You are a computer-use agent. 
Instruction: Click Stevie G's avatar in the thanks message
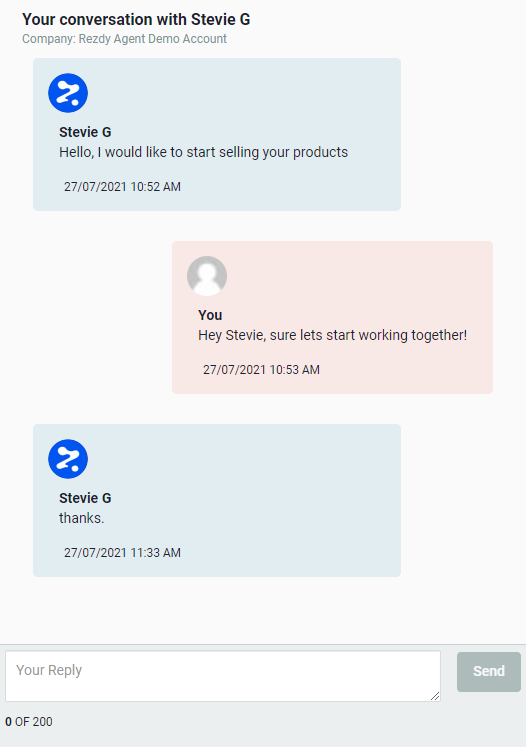coord(68,459)
